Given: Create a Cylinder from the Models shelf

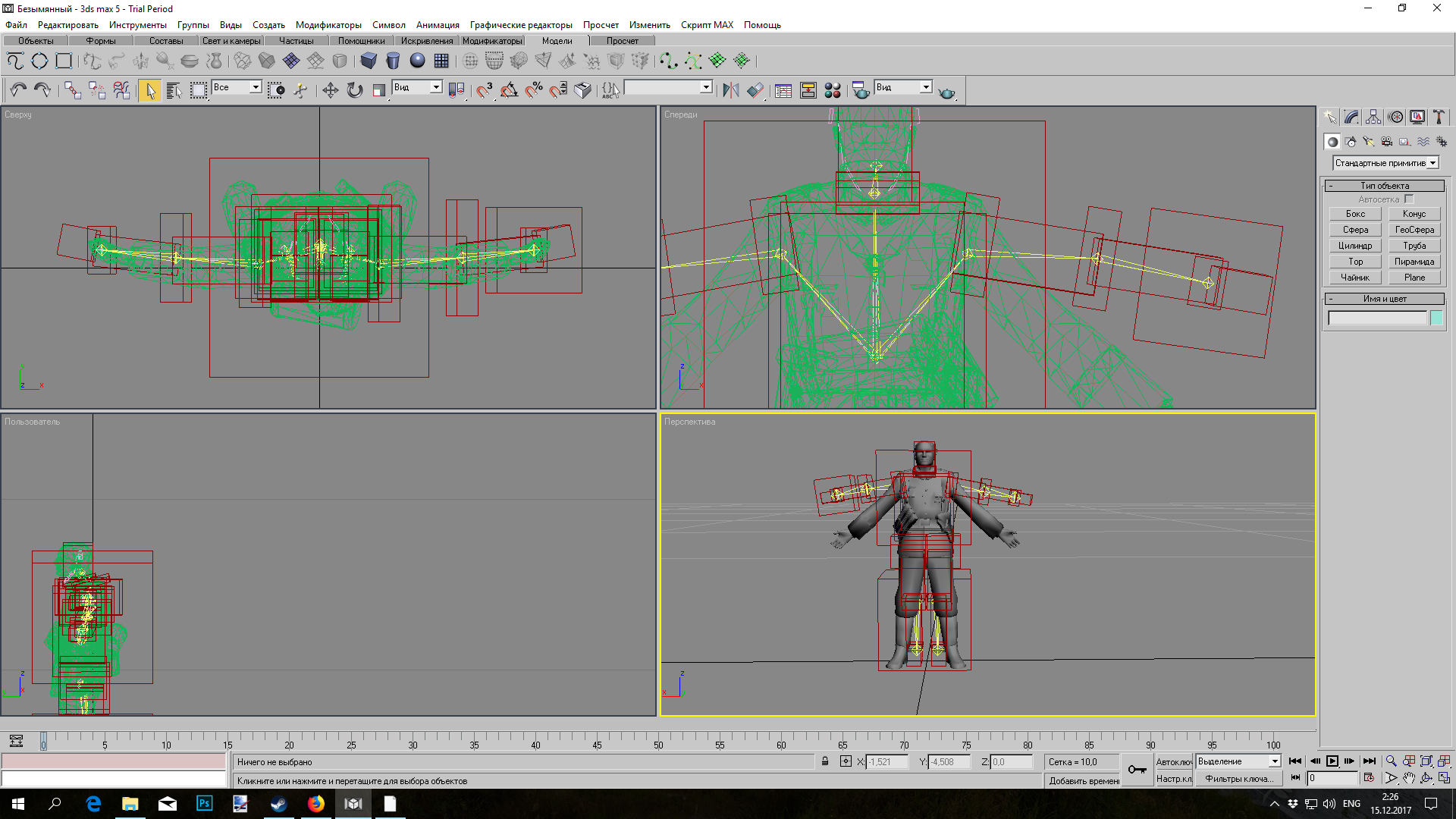Looking at the screenshot, I should (x=393, y=61).
